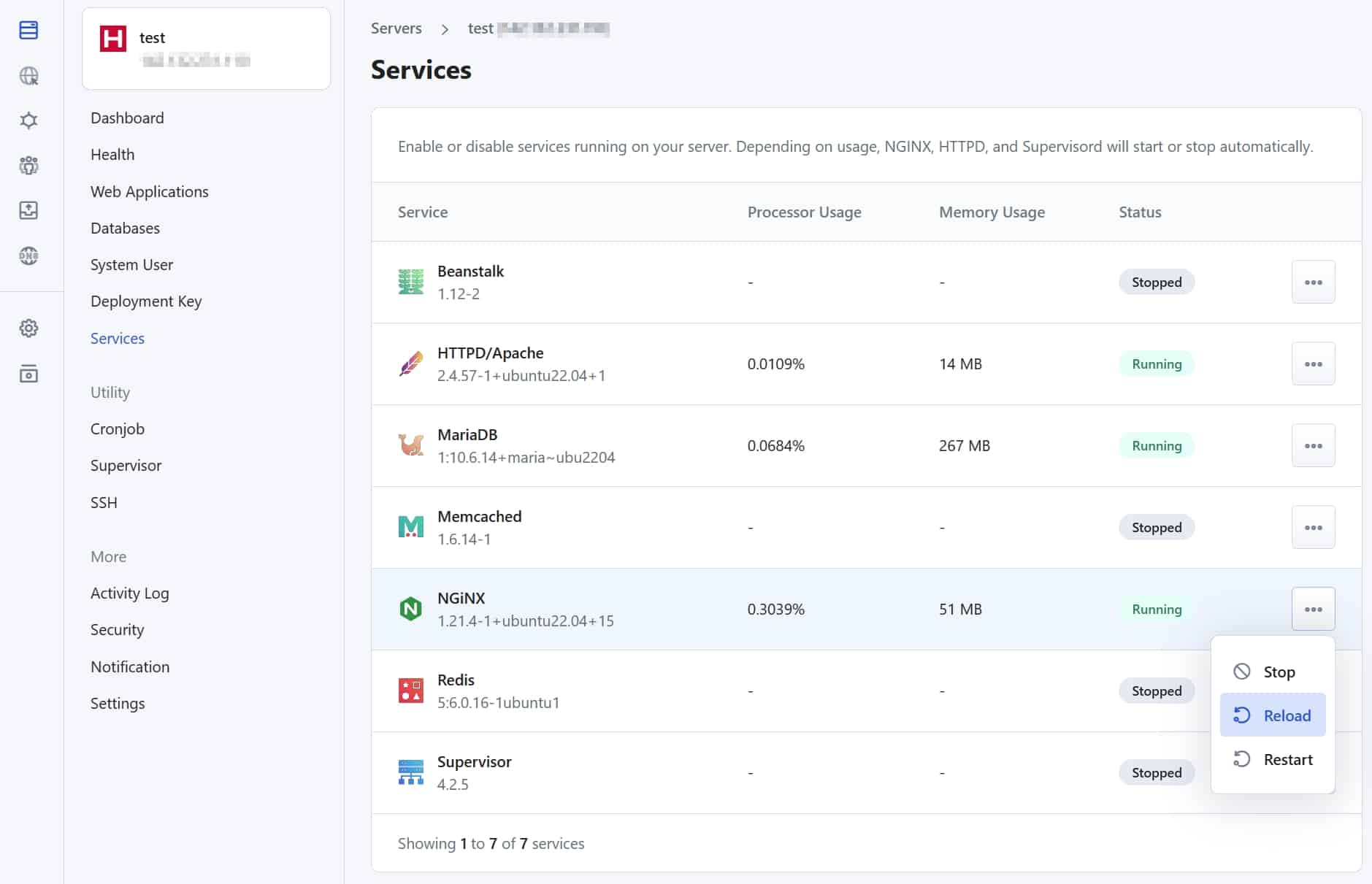This screenshot has height=884, width=1372.
Task: Open the gear settings icon in rail
Action: [x=28, y=328]
